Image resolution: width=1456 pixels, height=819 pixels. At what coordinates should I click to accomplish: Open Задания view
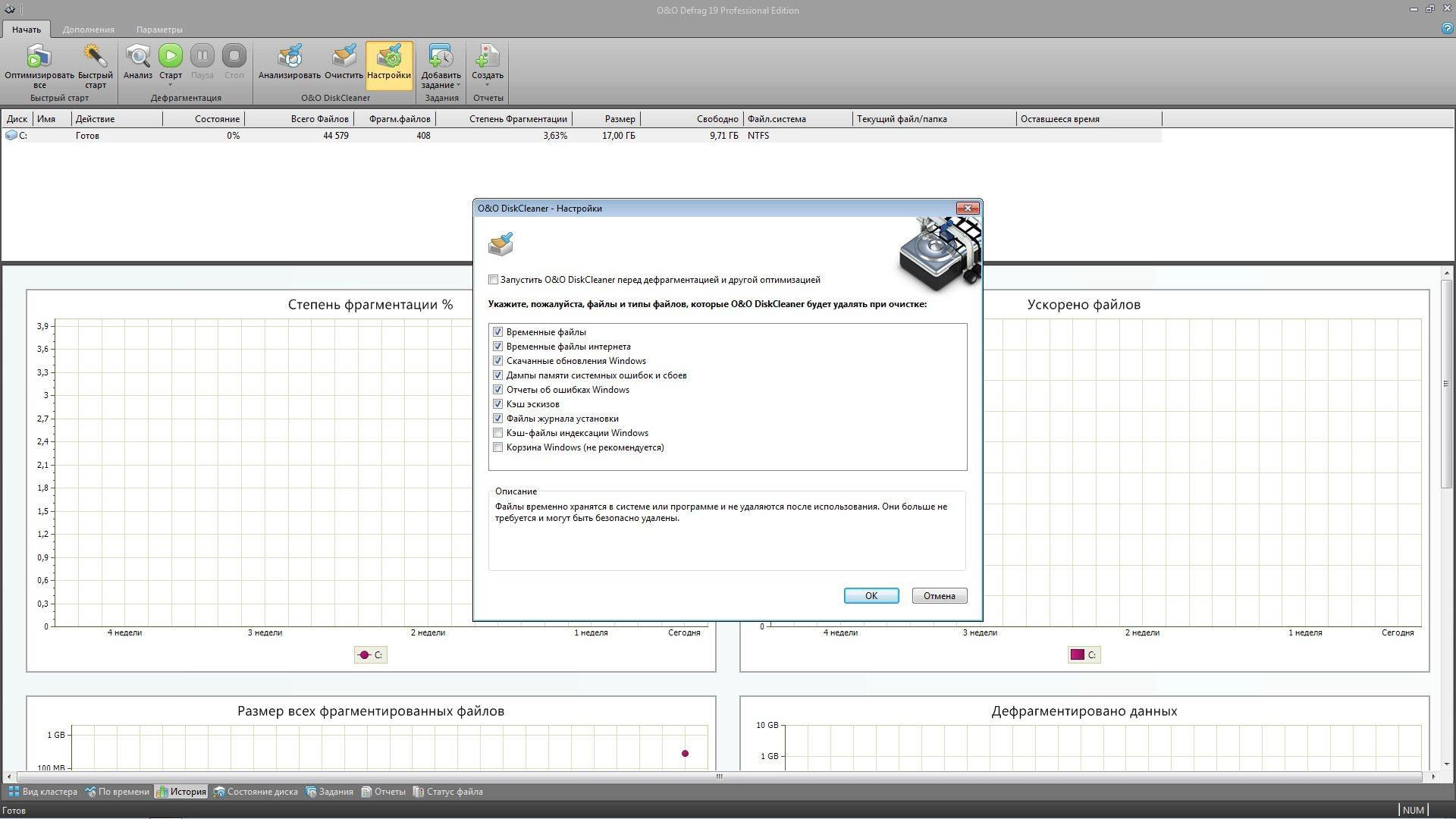tap(329, 792)
